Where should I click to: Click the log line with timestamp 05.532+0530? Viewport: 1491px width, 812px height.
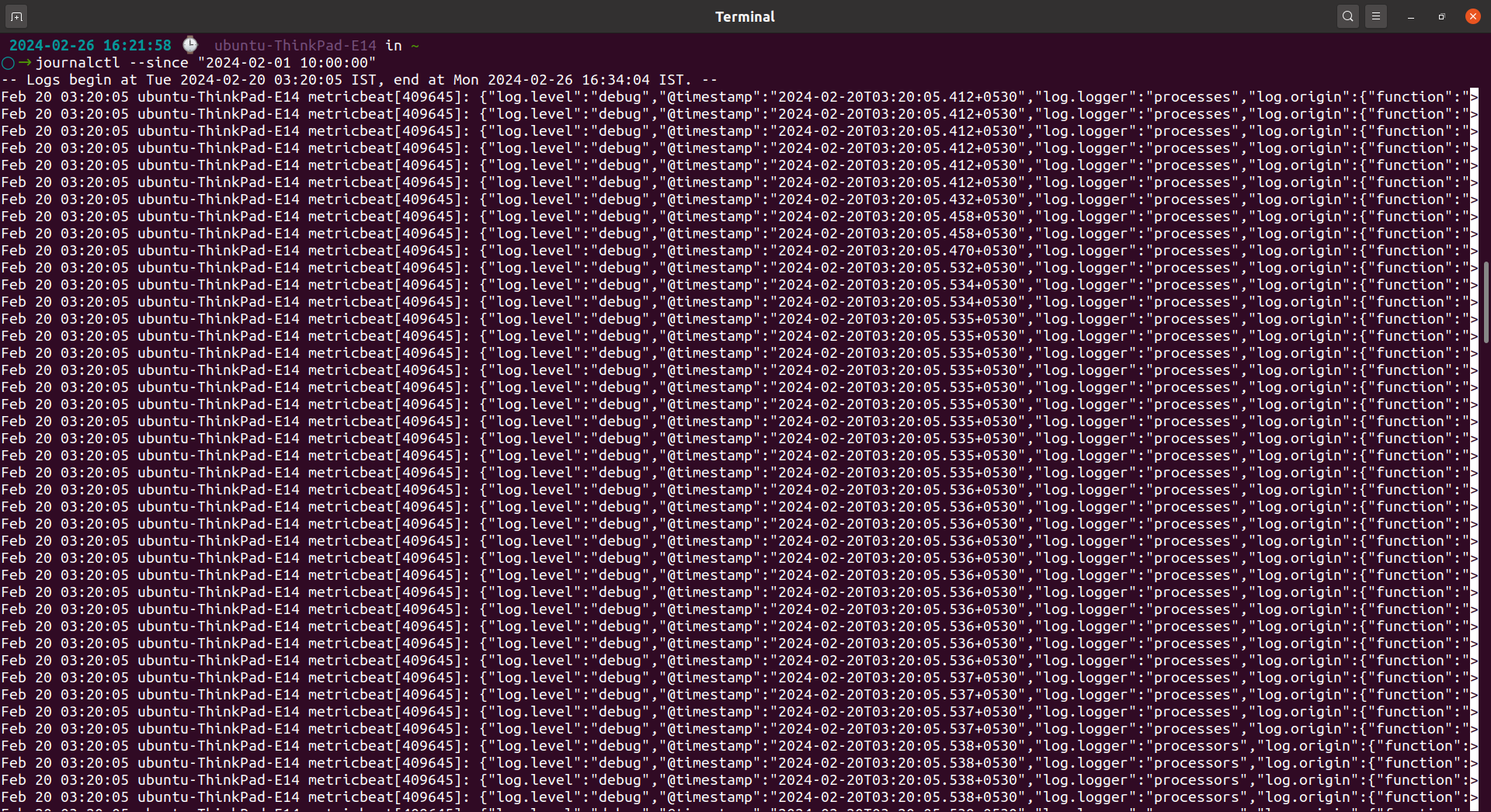click(738, 268)
